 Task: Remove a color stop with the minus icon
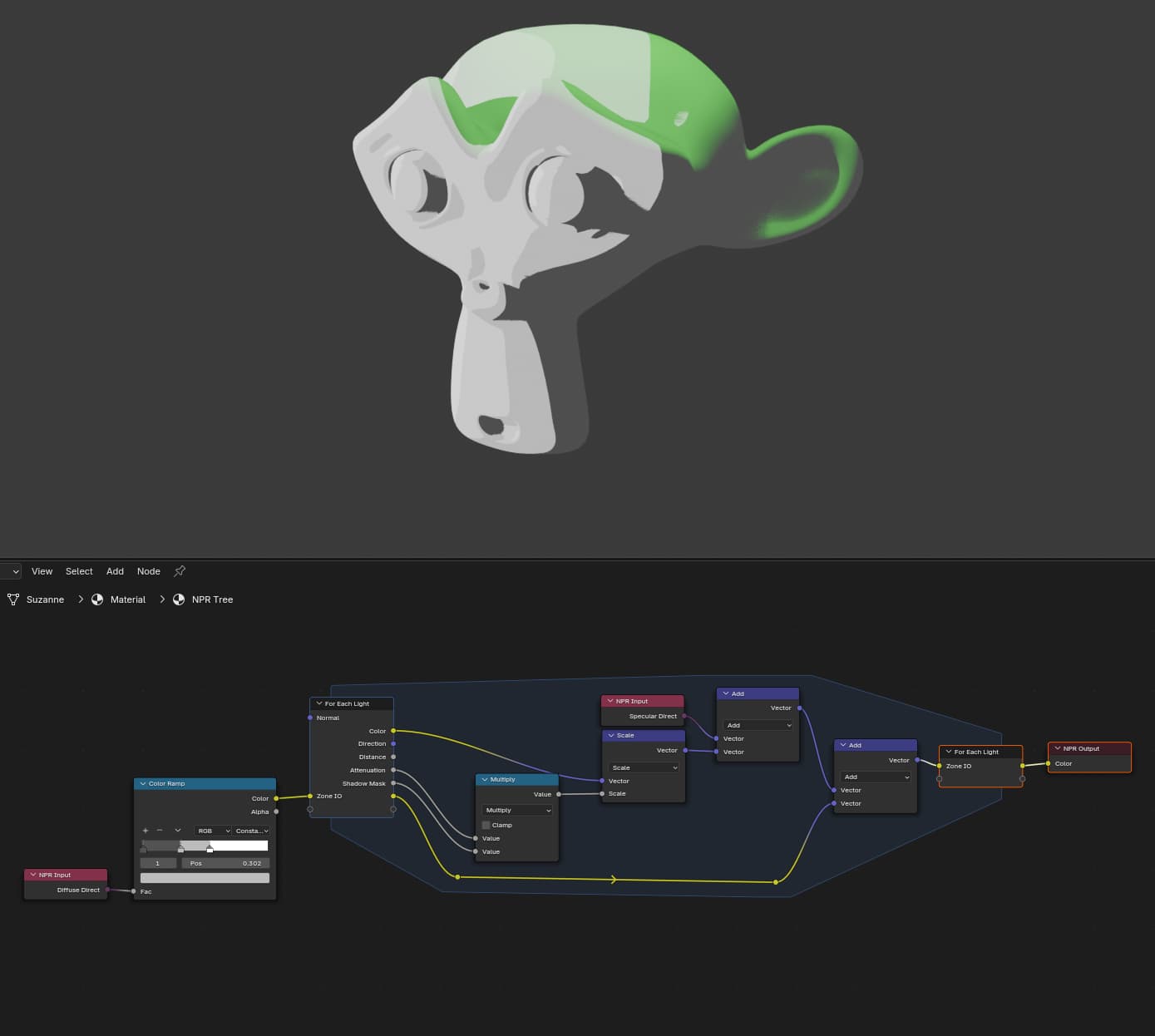tap(160, 831)
